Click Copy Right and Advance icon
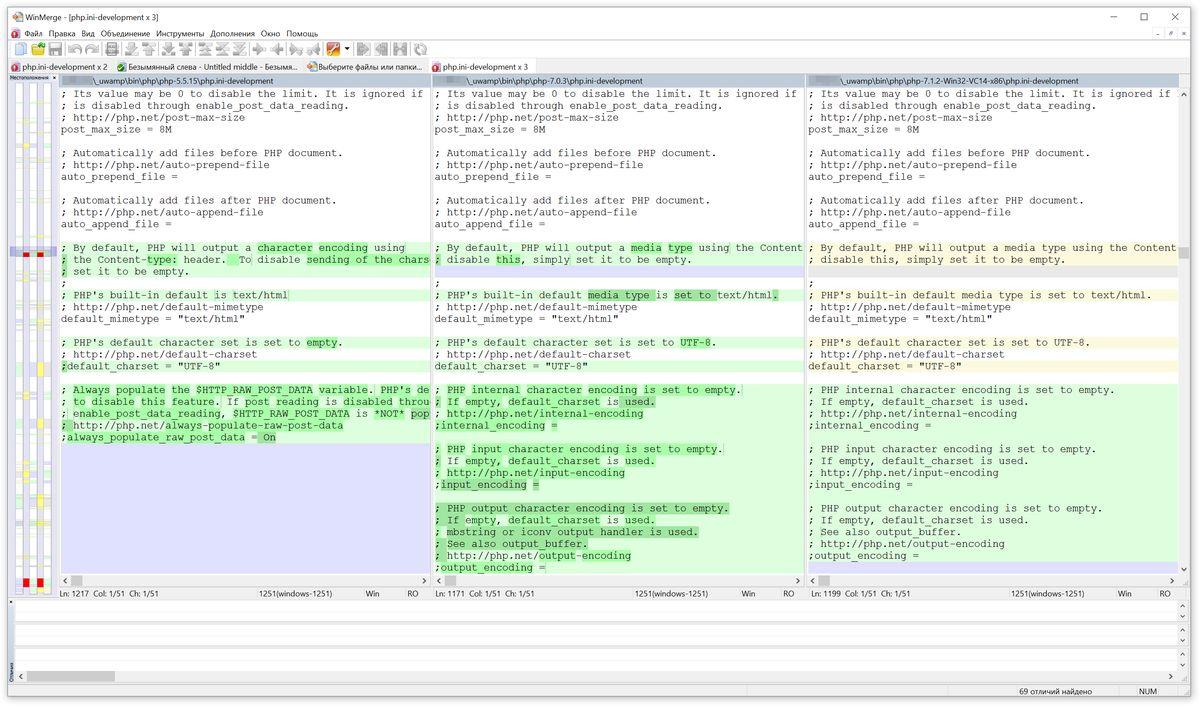 pyautogui.click(x=296, y=49)
